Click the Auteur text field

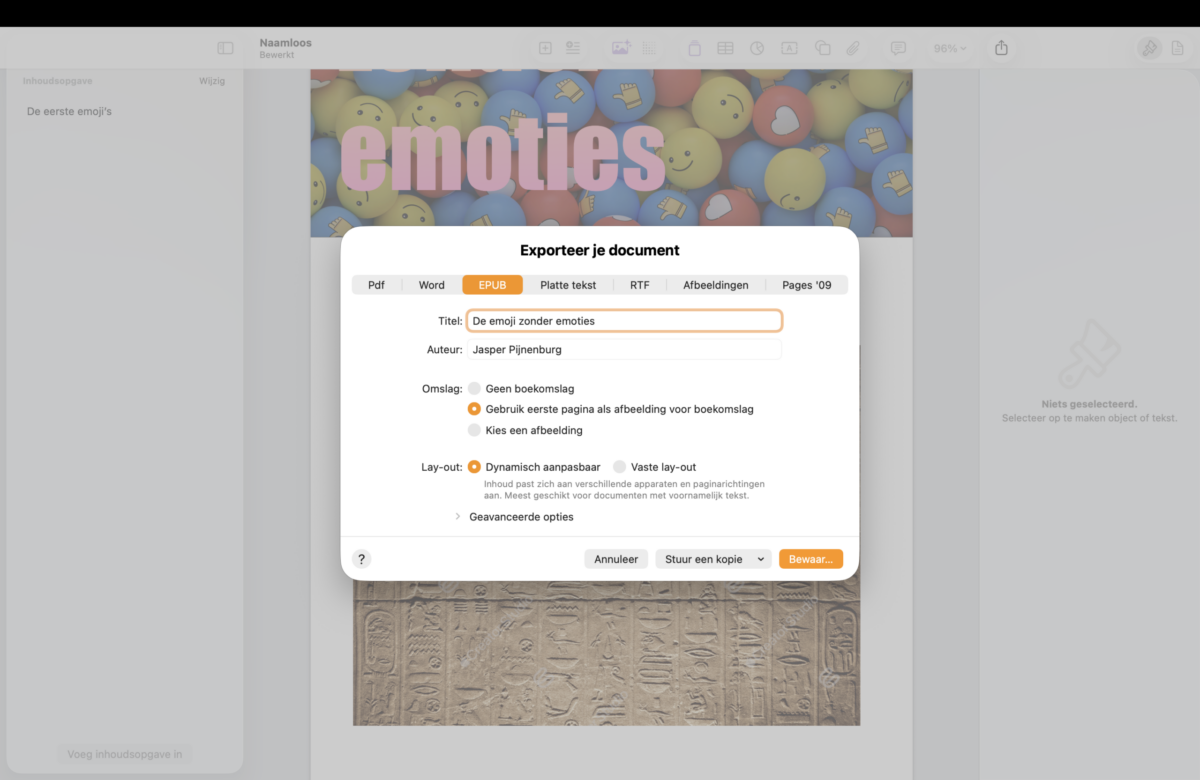624,349
